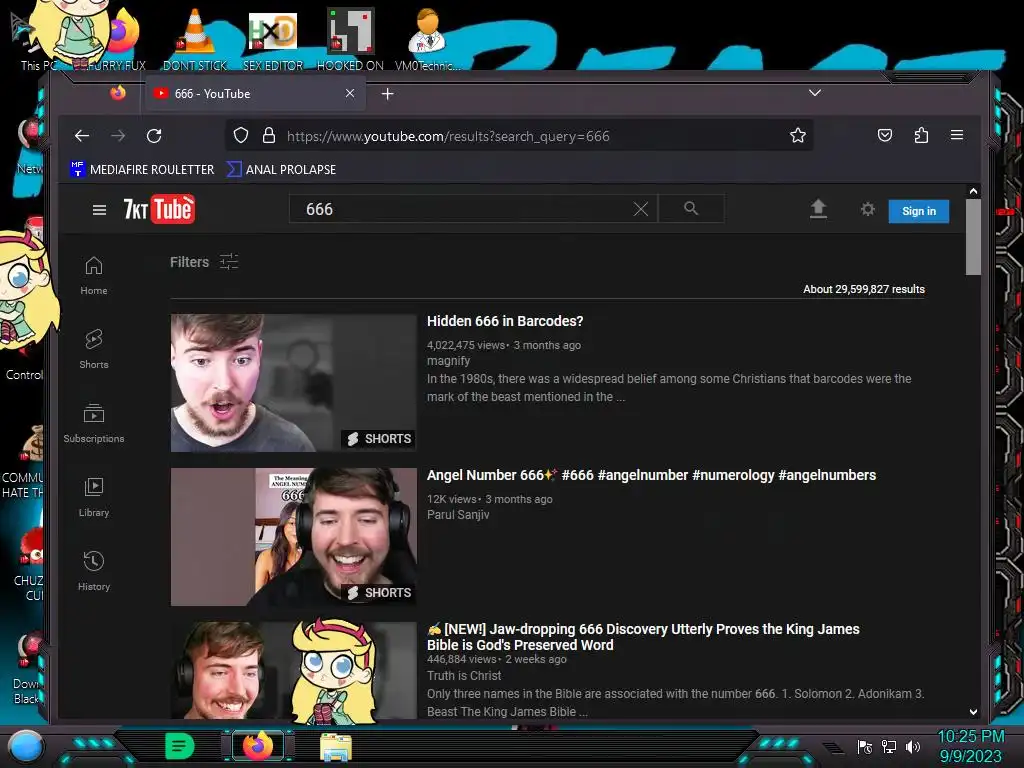
Task: Click the upload arrow icon
Action: click(818, 209)
